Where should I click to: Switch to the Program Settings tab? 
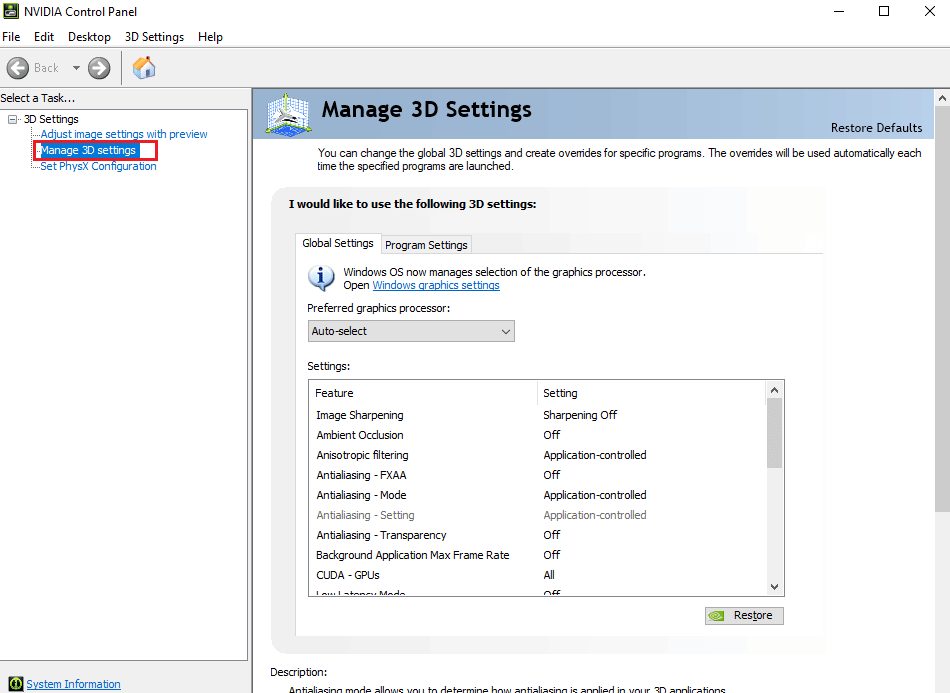pyautogui.click(x=426, y=245)
